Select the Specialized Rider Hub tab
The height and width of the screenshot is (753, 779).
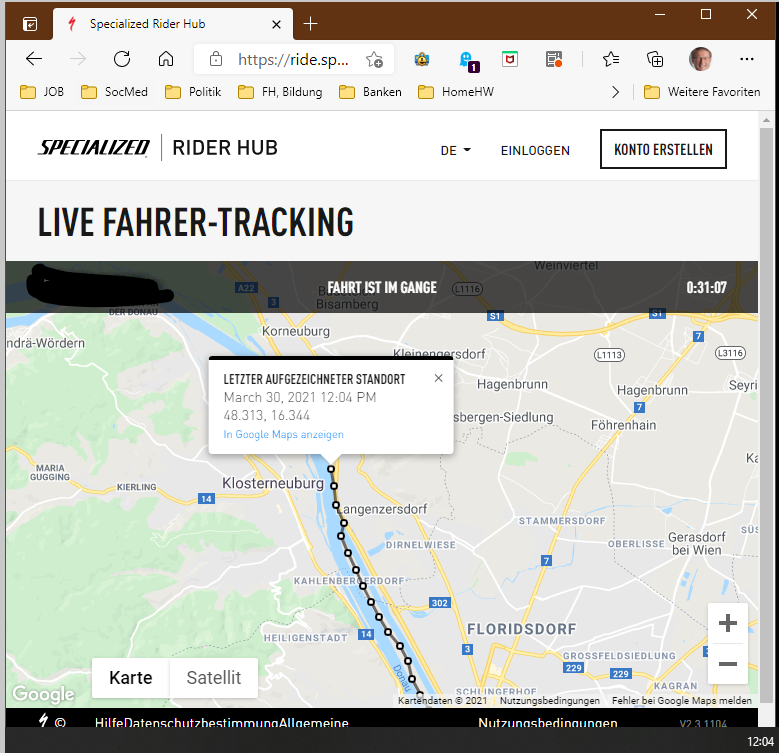point(173,24)
